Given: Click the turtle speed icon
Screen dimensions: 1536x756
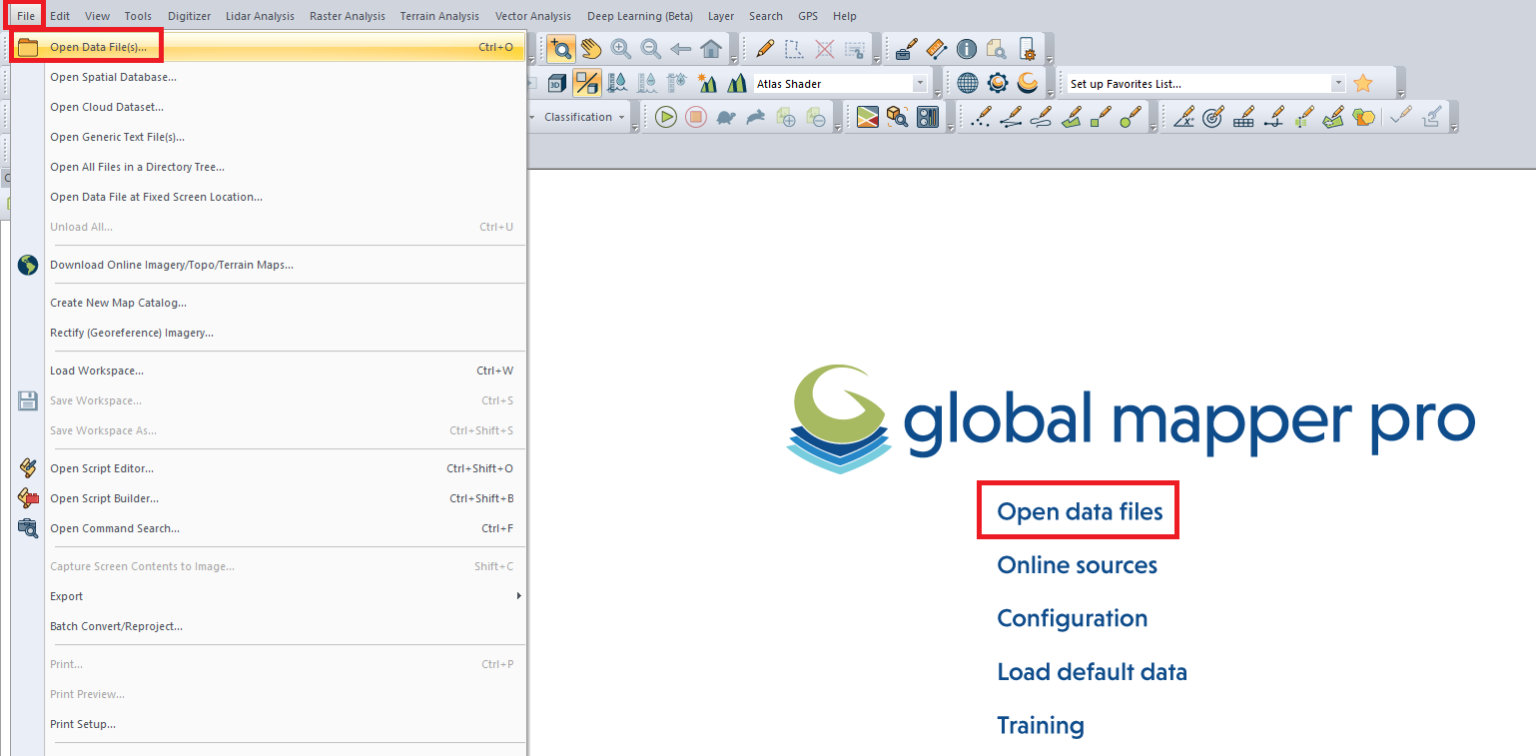Looking at the screenshot, I should (x=726, y=117).
